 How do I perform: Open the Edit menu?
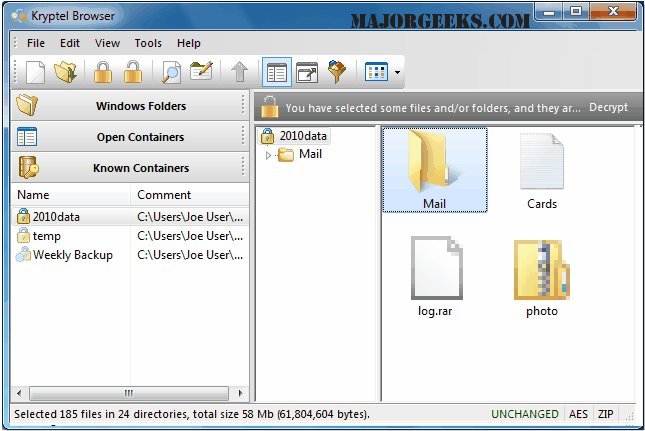coord(70,43)
